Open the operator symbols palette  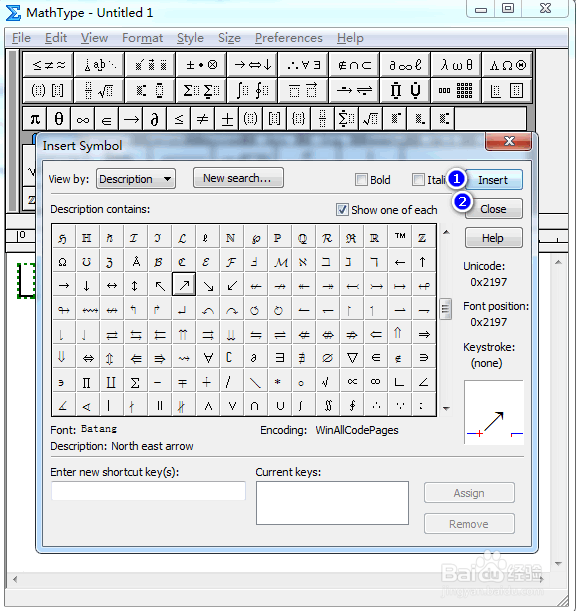pyautogui.click(x=201, y=64)
